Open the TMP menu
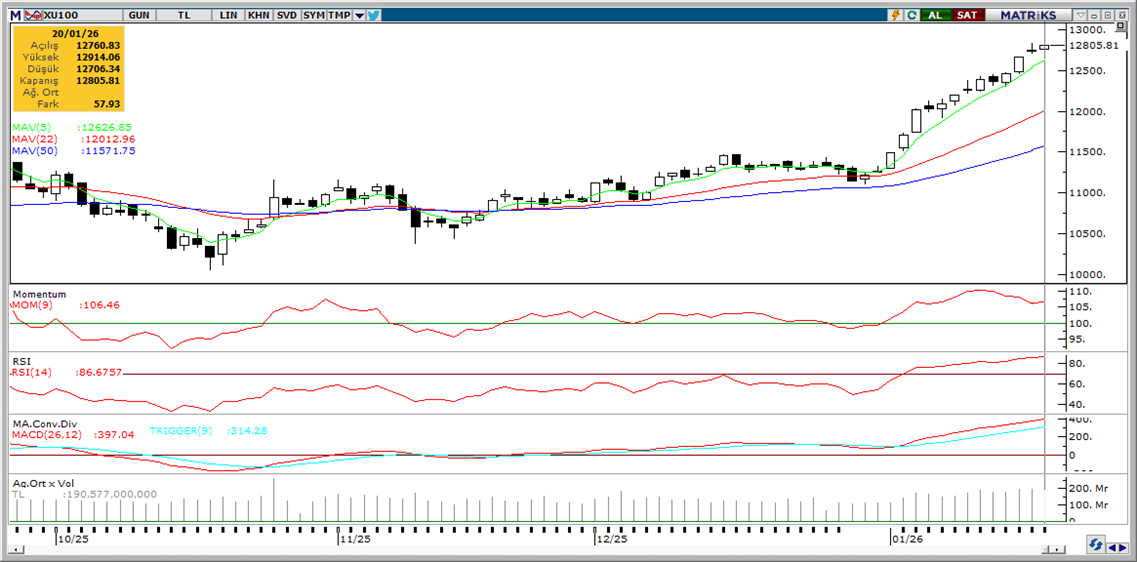The height and width of the screenshot is (562, 1137). click(340, 15)
